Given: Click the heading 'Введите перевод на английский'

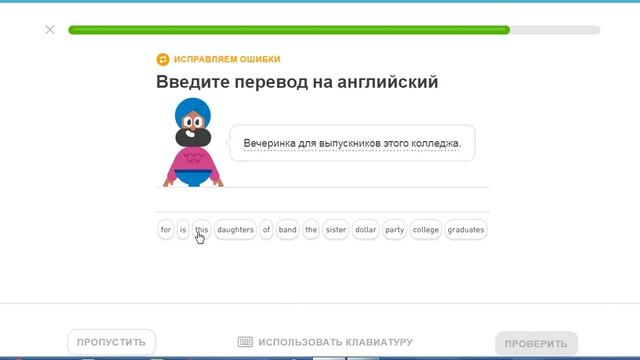Looking at the screenshot, I should click(297, 82).
